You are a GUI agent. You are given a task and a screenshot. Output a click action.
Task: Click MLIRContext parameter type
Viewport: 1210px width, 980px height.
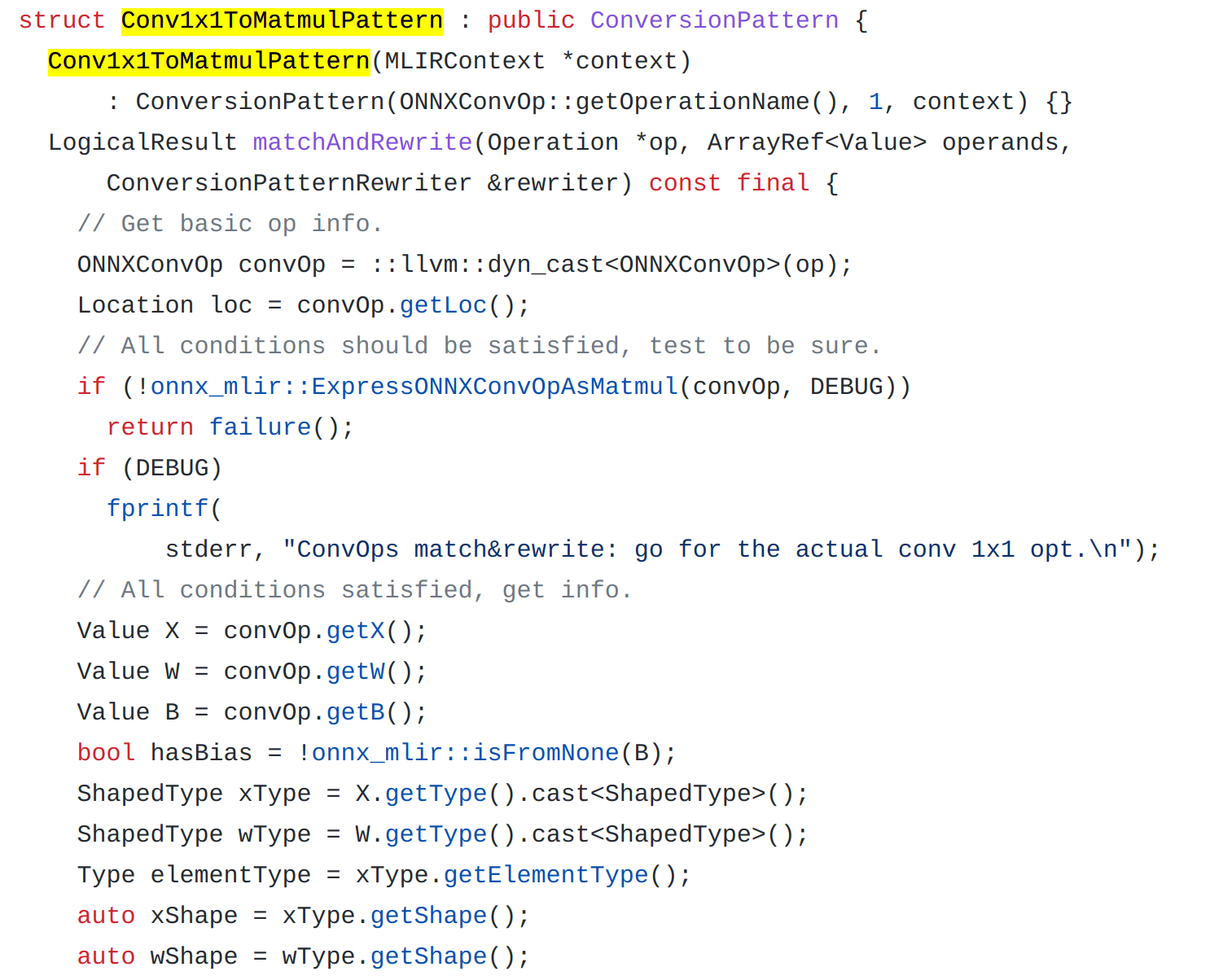464,61
